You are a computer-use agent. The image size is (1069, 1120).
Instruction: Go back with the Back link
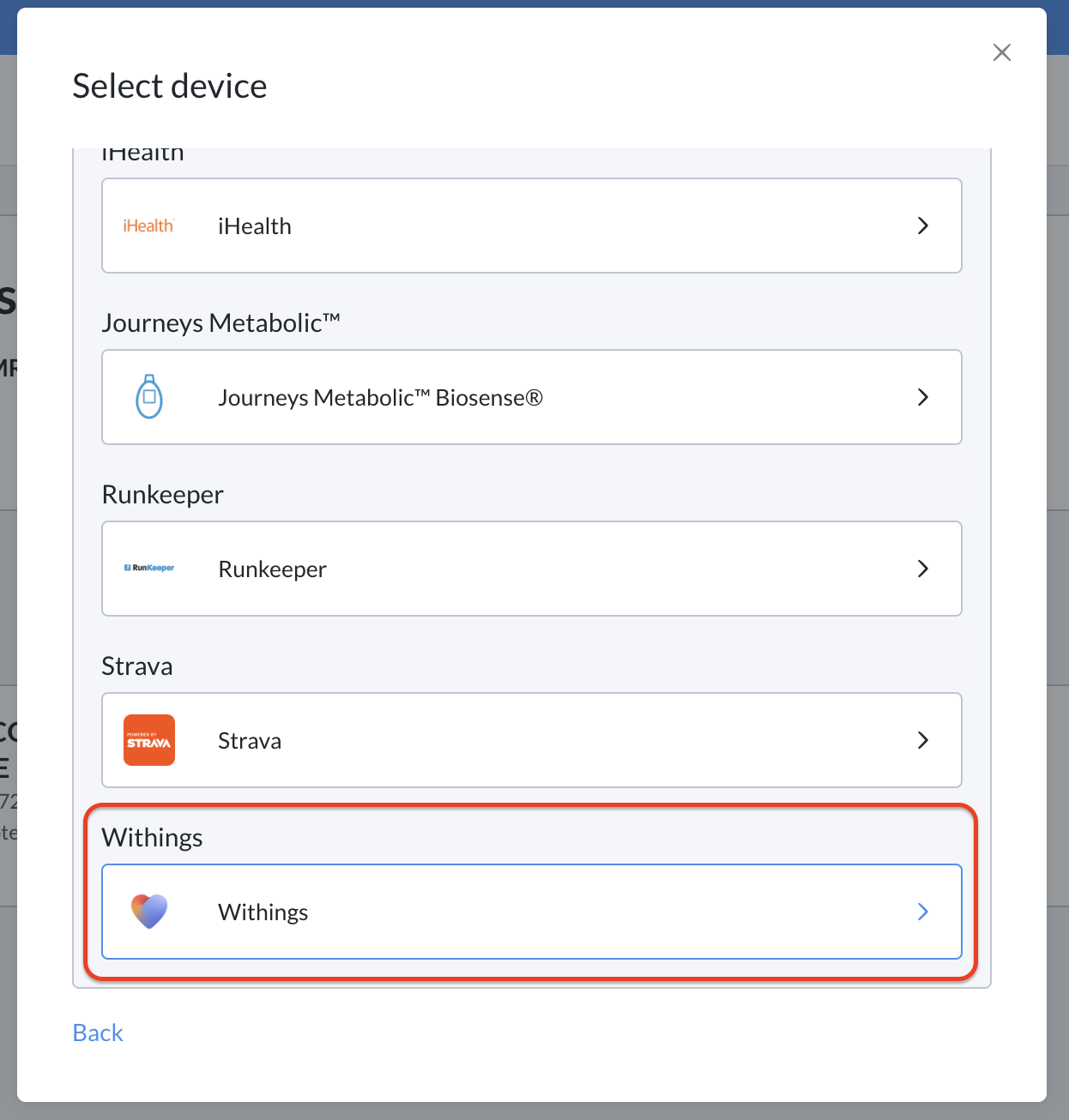98,1033
